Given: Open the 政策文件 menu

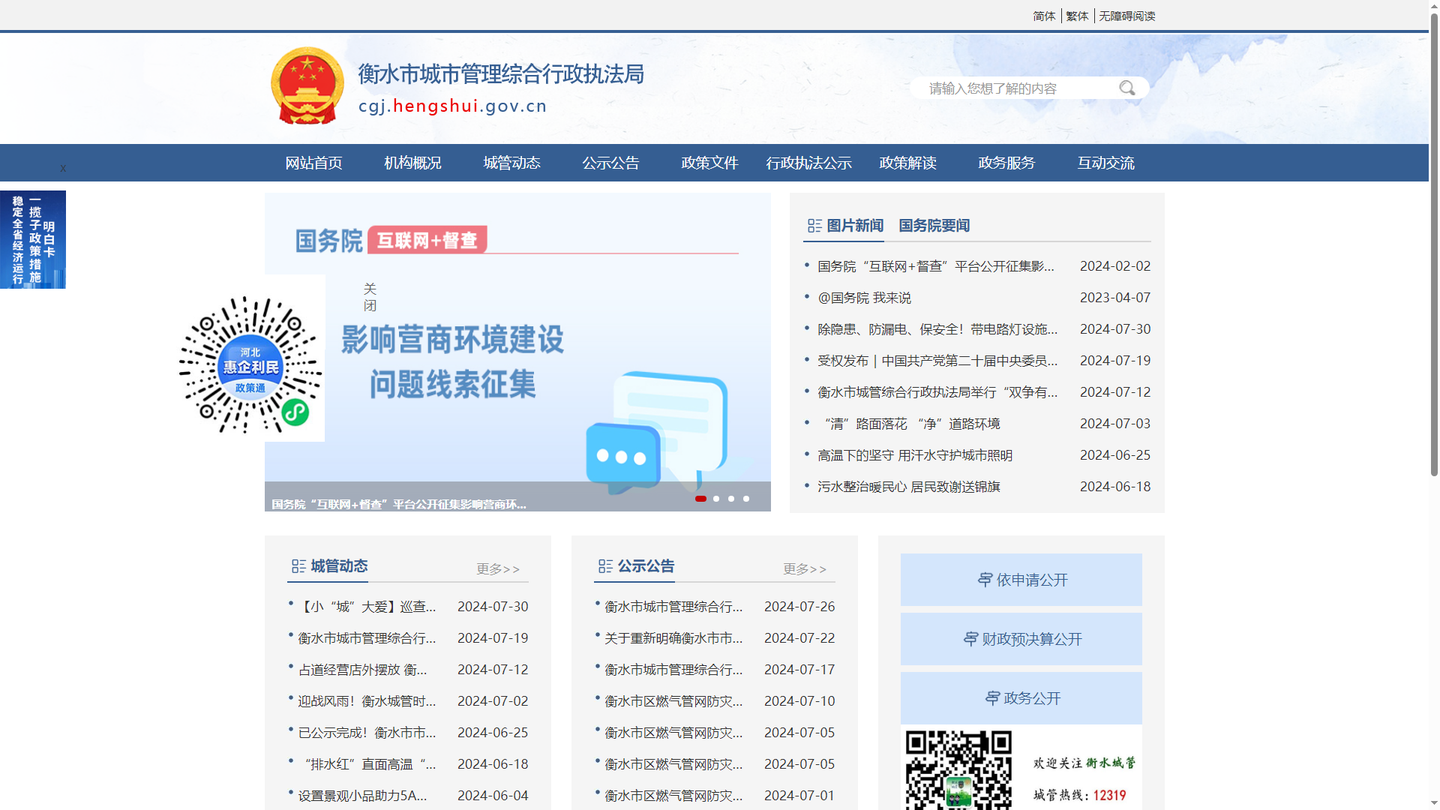Looking at the screenshot, I should point(710,163).
